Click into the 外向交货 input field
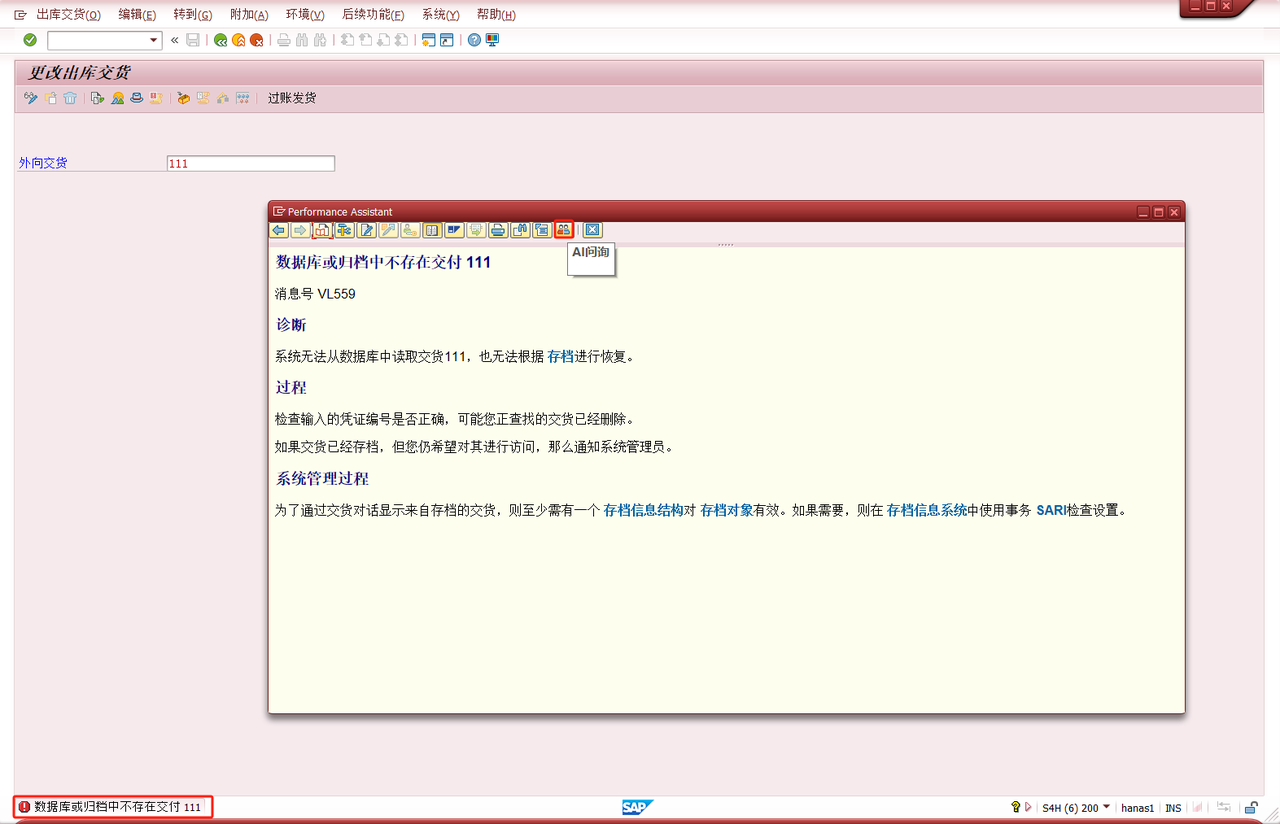The height and width of the screenshot is (824, 1280). click(x=251, y=164)
